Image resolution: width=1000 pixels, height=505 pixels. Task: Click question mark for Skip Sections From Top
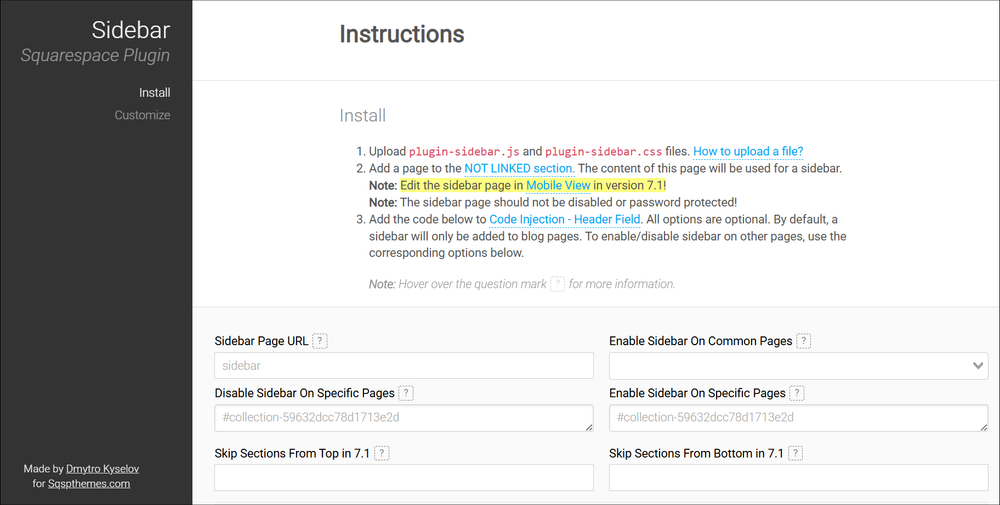click(381, 453)
